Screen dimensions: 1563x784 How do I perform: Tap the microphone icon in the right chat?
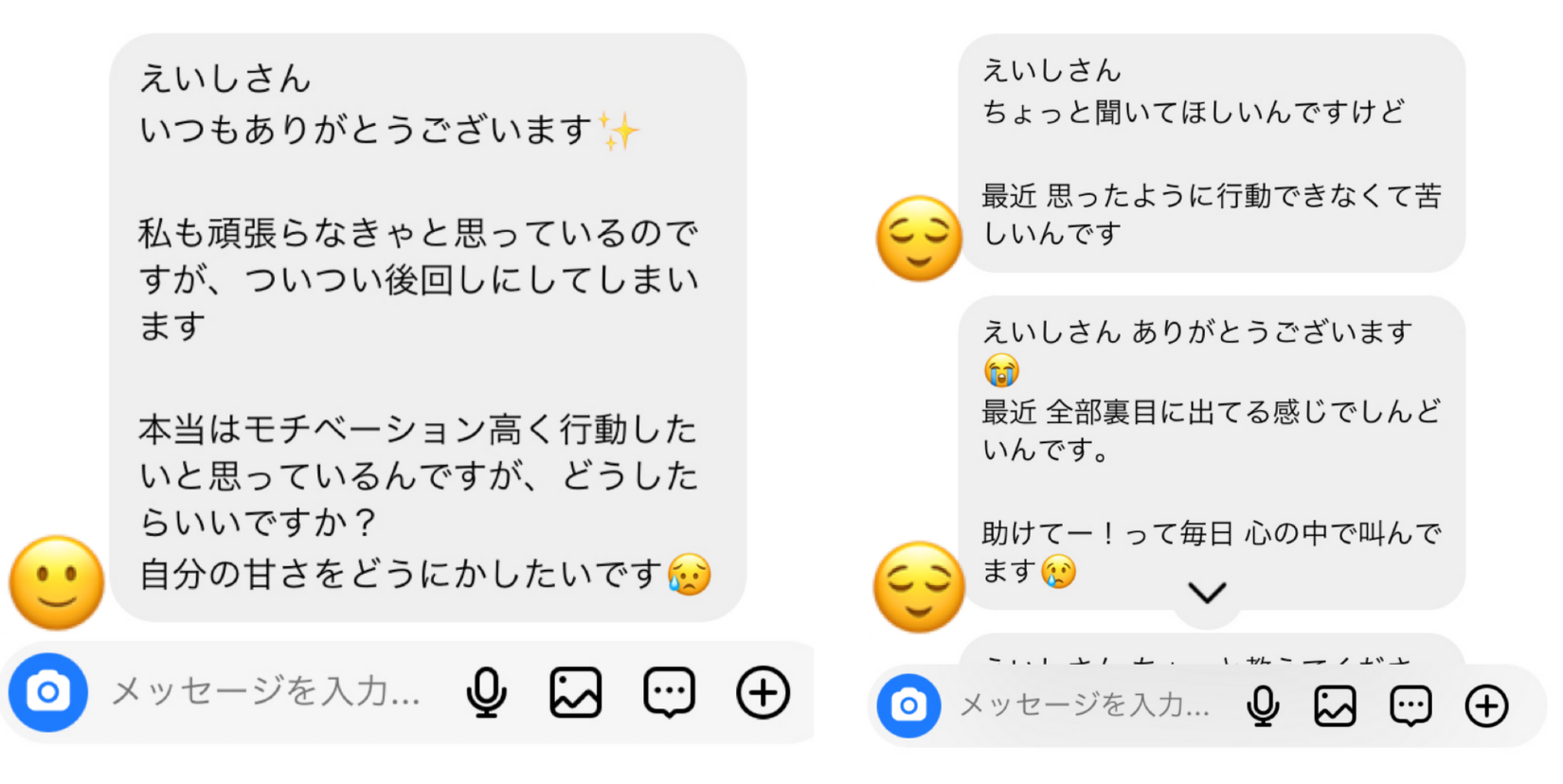1263,705
